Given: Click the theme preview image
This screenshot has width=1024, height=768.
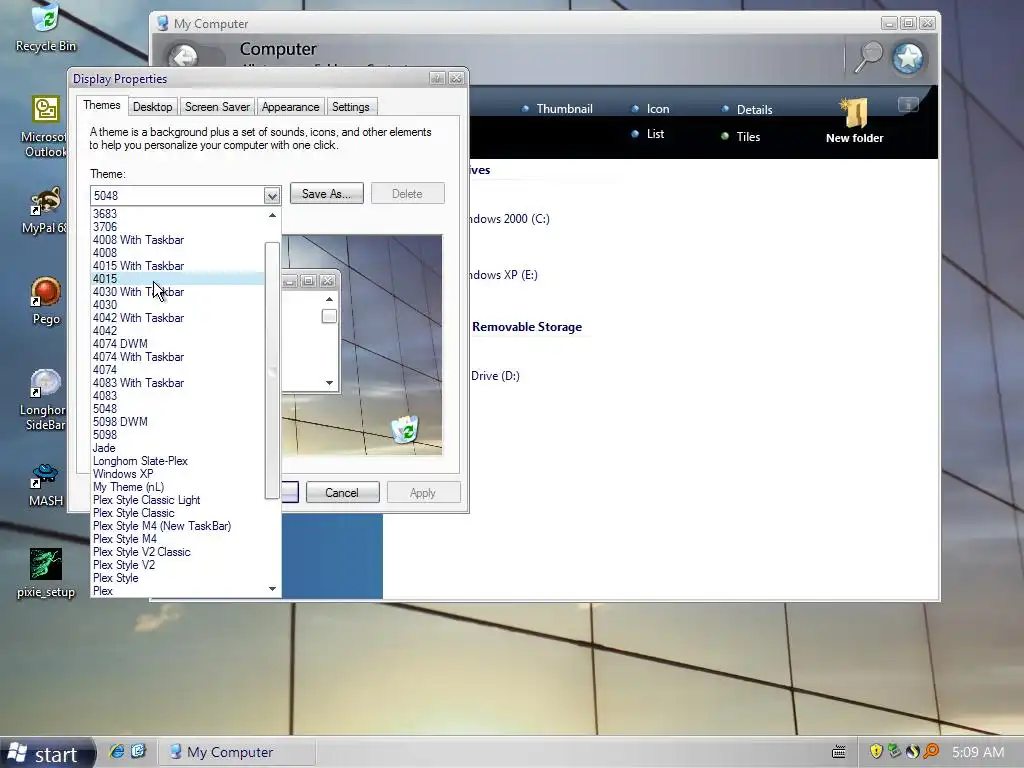Looking at the screenshot, I should (x=362, y=345).
